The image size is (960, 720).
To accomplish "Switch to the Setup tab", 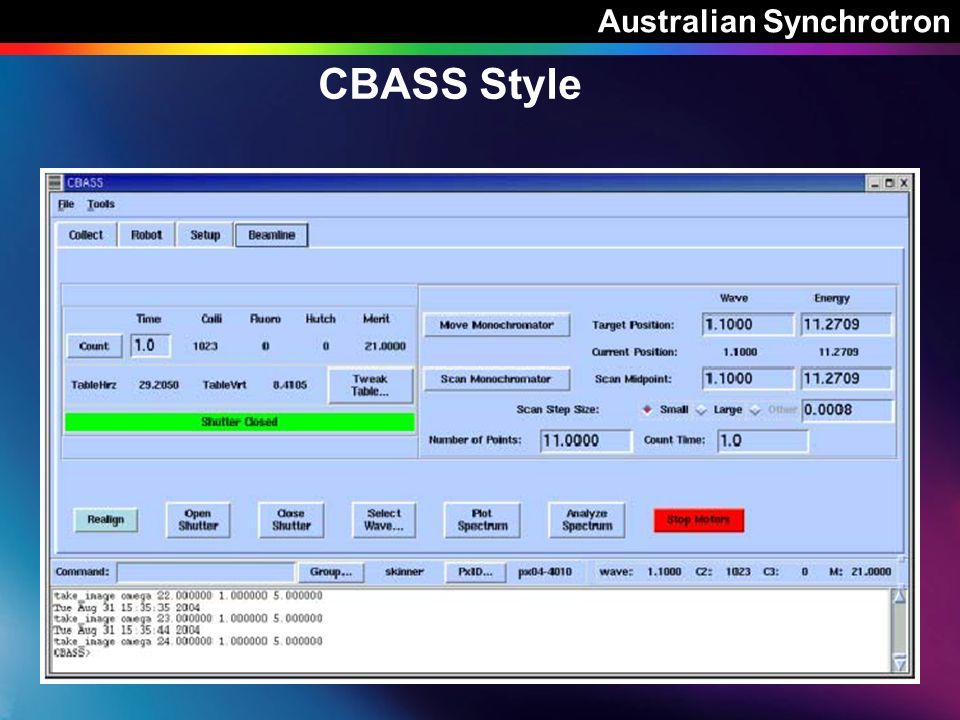I will tap(204, 235).
